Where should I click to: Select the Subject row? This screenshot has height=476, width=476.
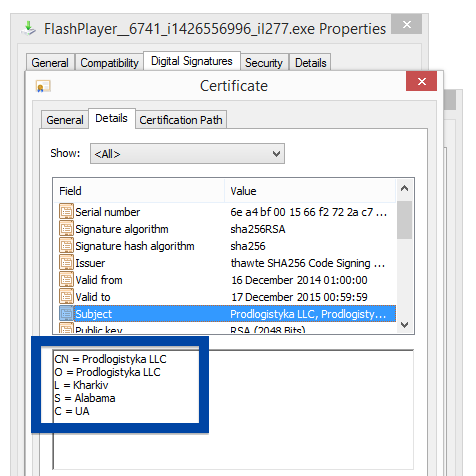227,314
